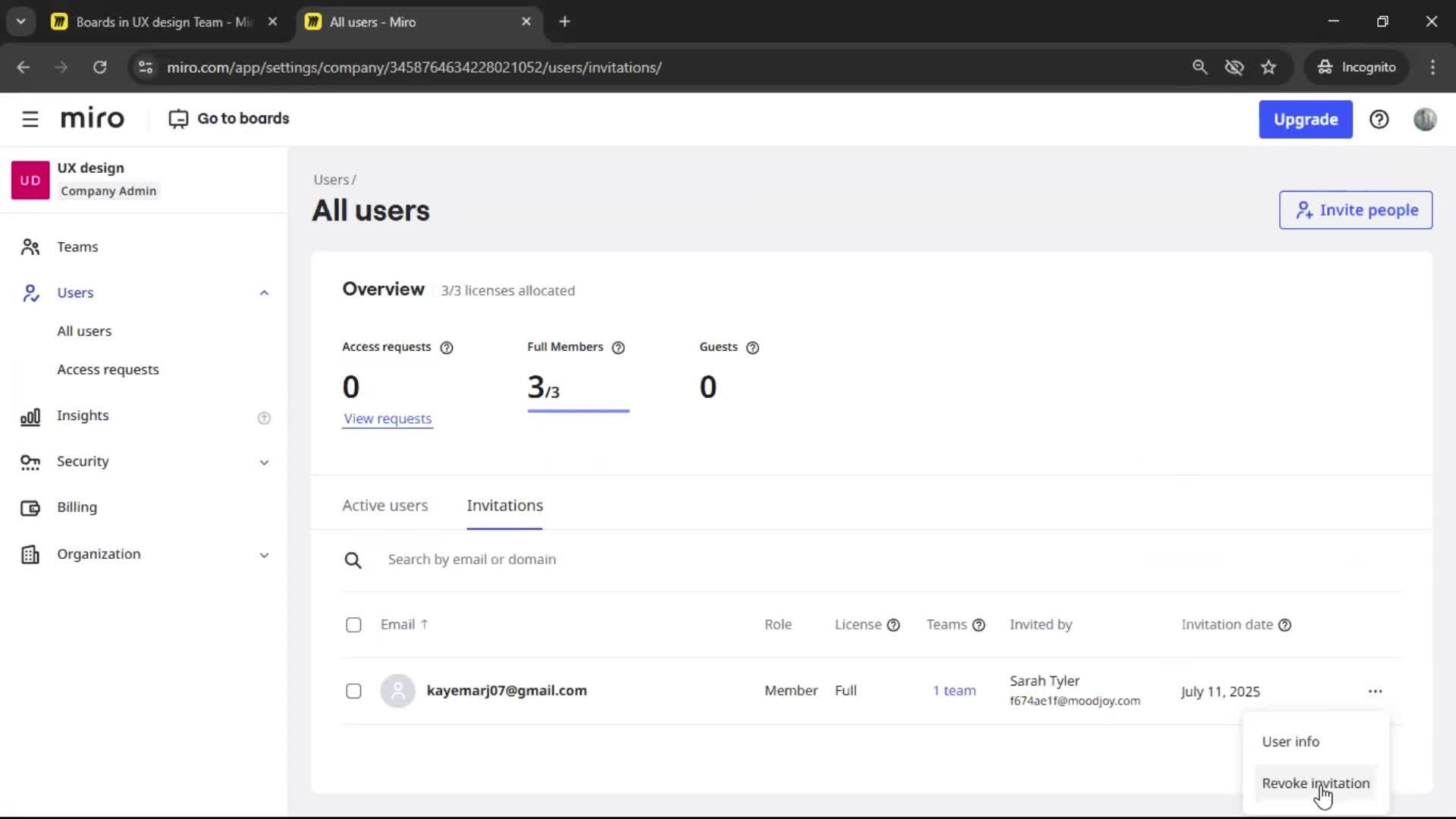Viewport: 1456px width, 819px height.
Task: Click the Billing wallet icon
Action: point(30,508)
